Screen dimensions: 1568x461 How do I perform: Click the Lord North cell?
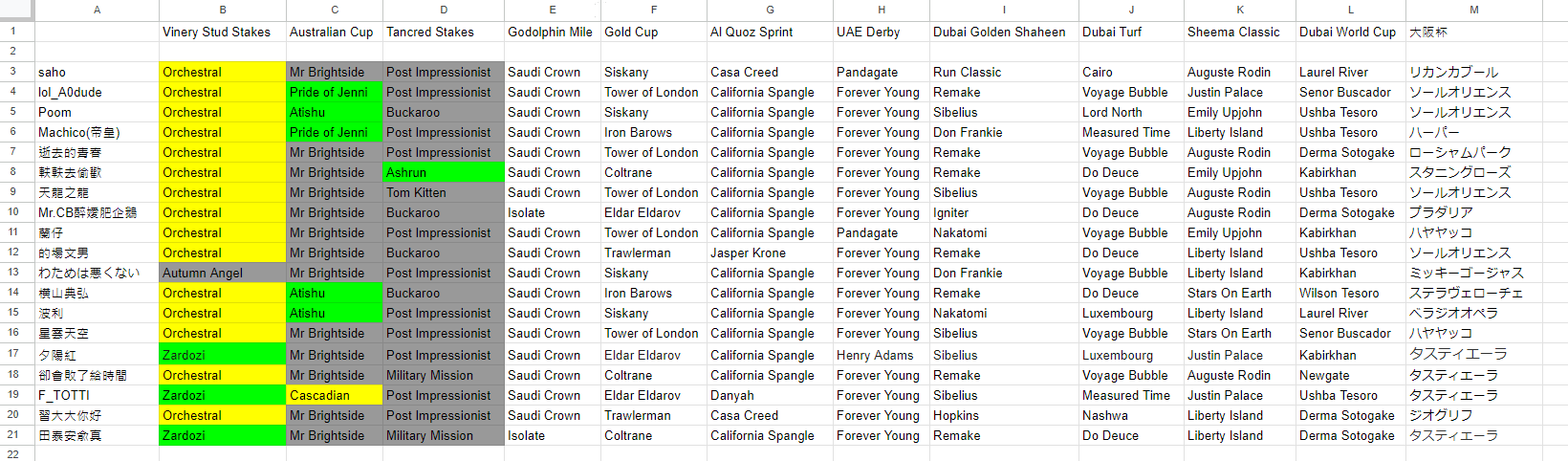pyautogui.click(x=1131, y=112)
